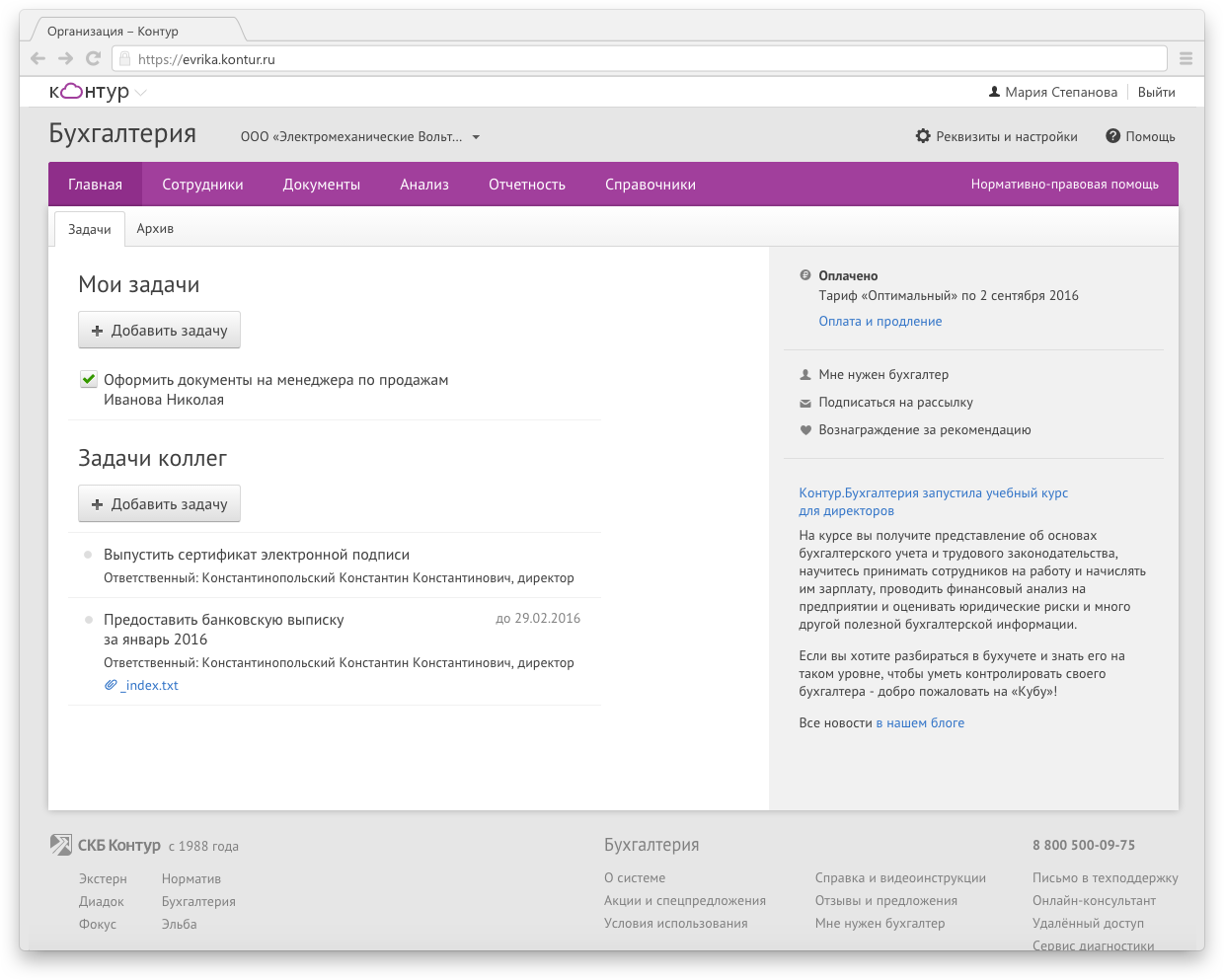Click the plus icon under Мои задачи
This screenshot has height=980, width=1224.
tap(97, 331)
